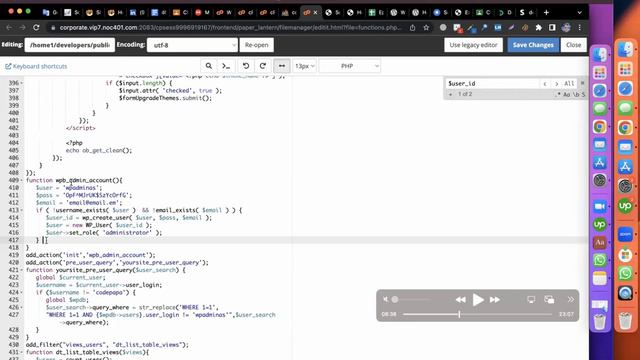Image resolution: width=640 pixels, height=360 pixels.
Task: Toggle RegExp search option
Action: click(x=558, y=95)
